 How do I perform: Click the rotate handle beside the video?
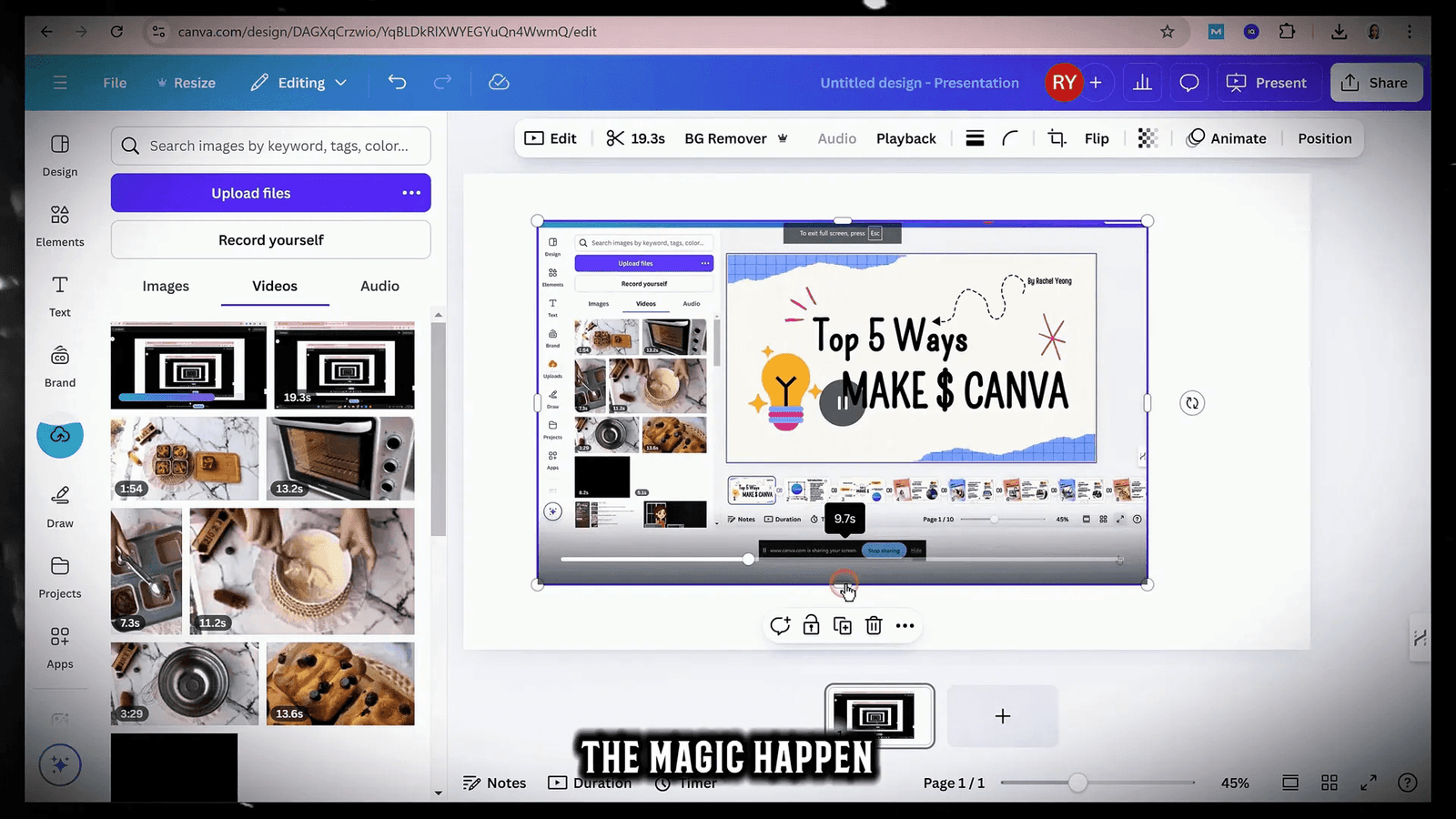point(1192,403)
